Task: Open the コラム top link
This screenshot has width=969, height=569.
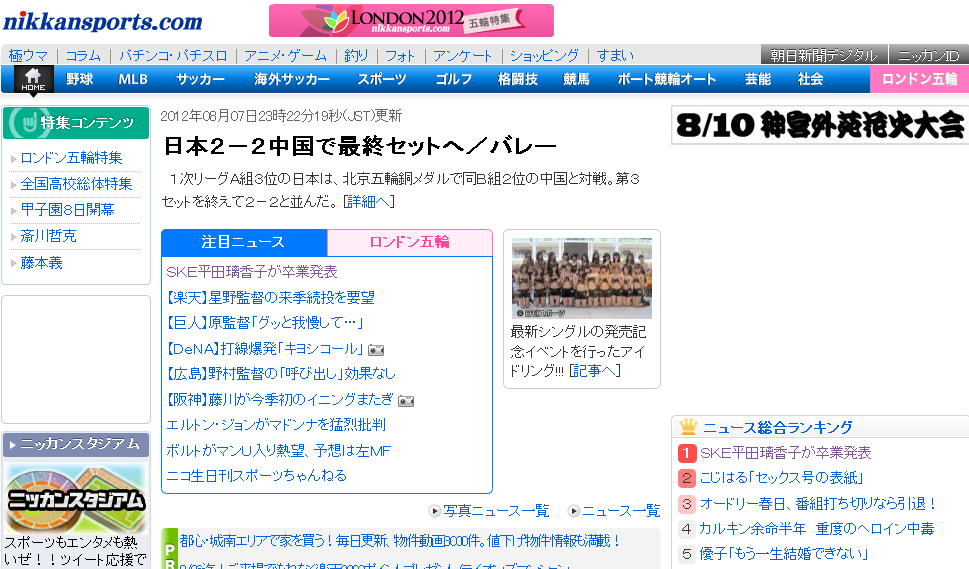Action: click(x=83, y=56)
